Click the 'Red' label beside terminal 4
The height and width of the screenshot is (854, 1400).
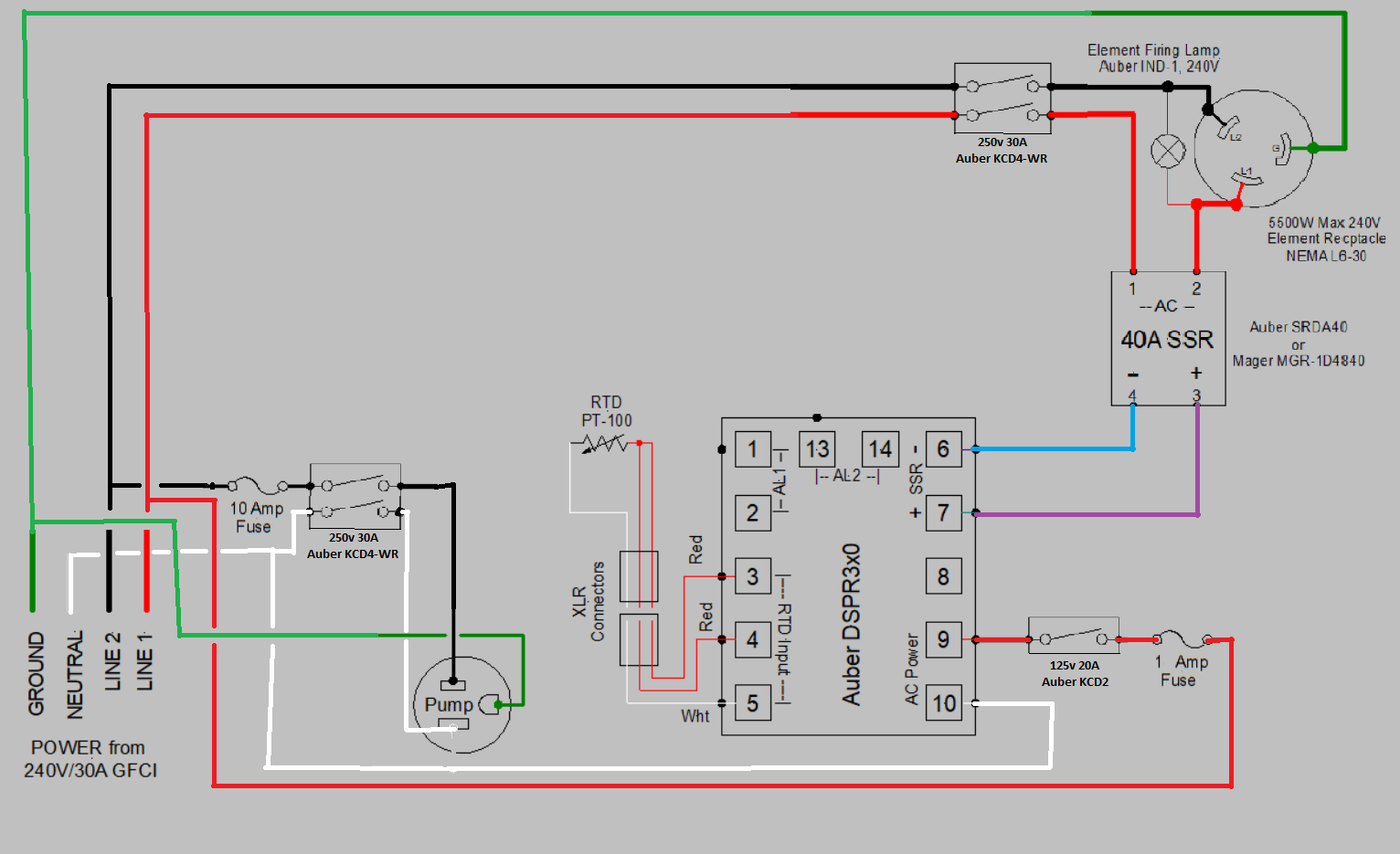click(705, 617)
